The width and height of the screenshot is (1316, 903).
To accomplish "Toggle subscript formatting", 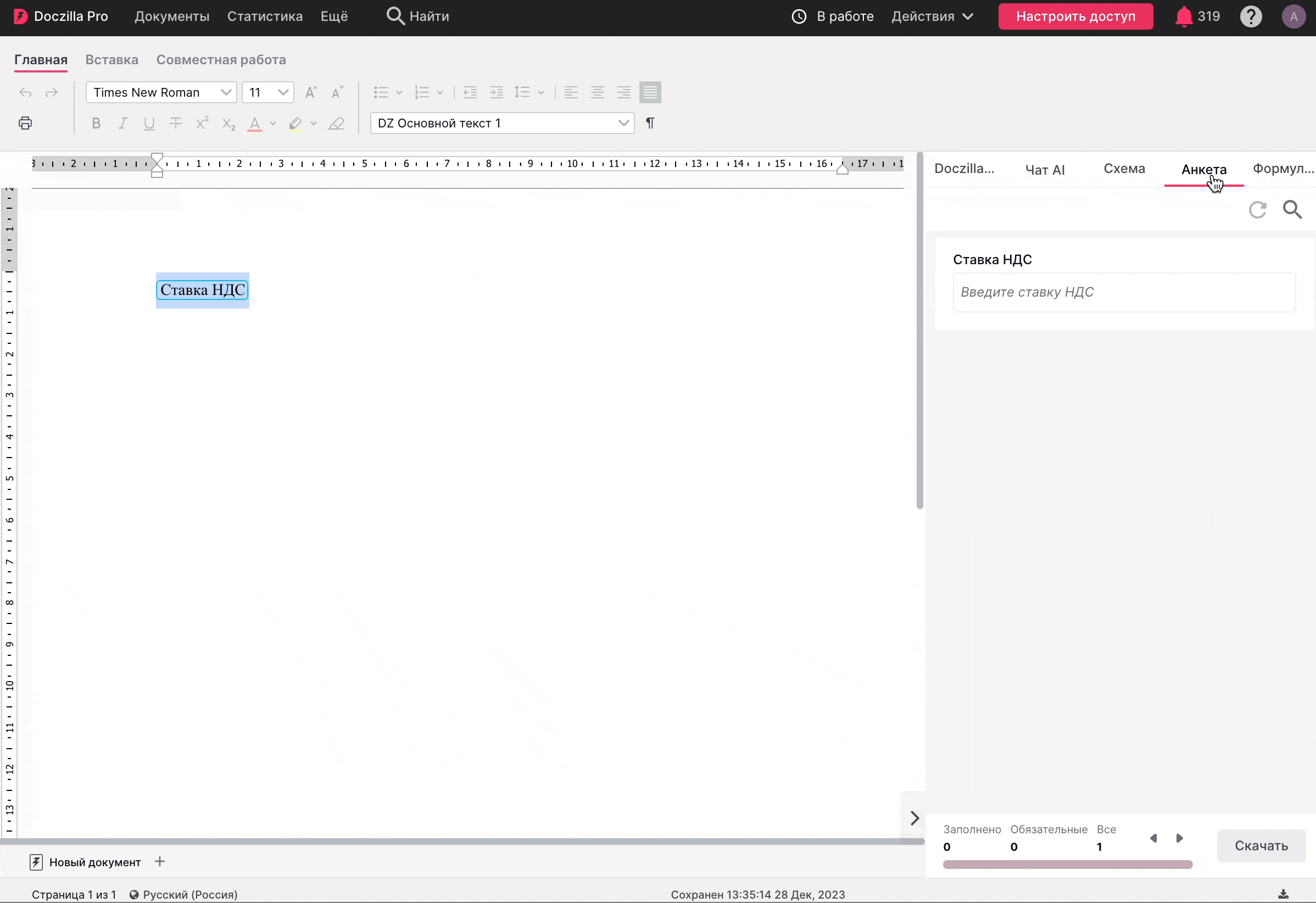I will point(229,124).
